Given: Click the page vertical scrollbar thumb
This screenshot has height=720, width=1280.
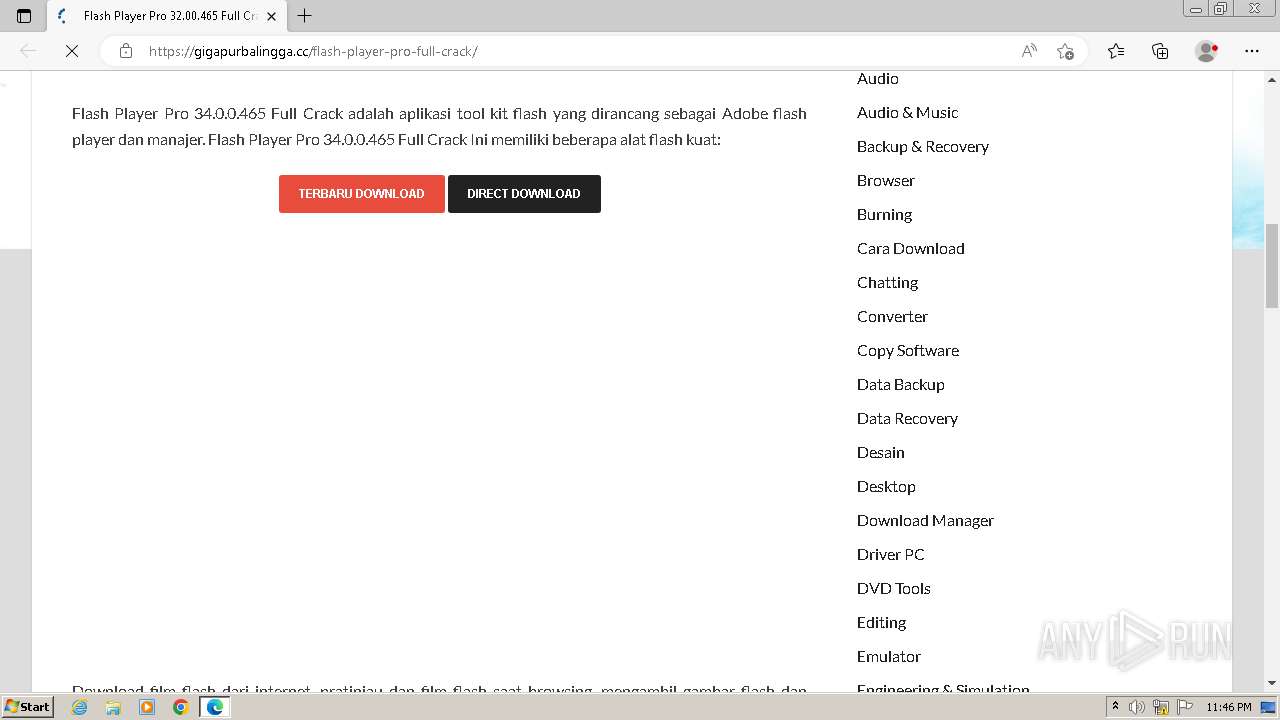Looking at the screenshot, I should tap(1272, 266).
